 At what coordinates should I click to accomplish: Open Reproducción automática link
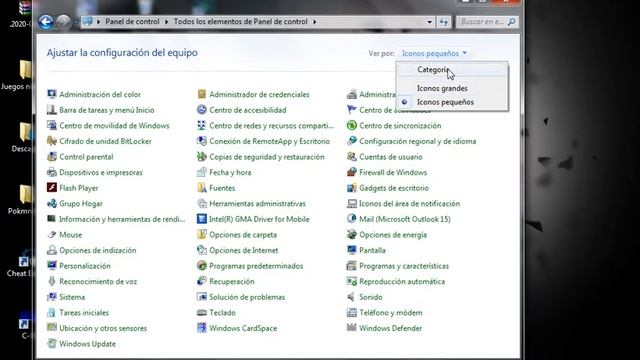pos(402,281)
